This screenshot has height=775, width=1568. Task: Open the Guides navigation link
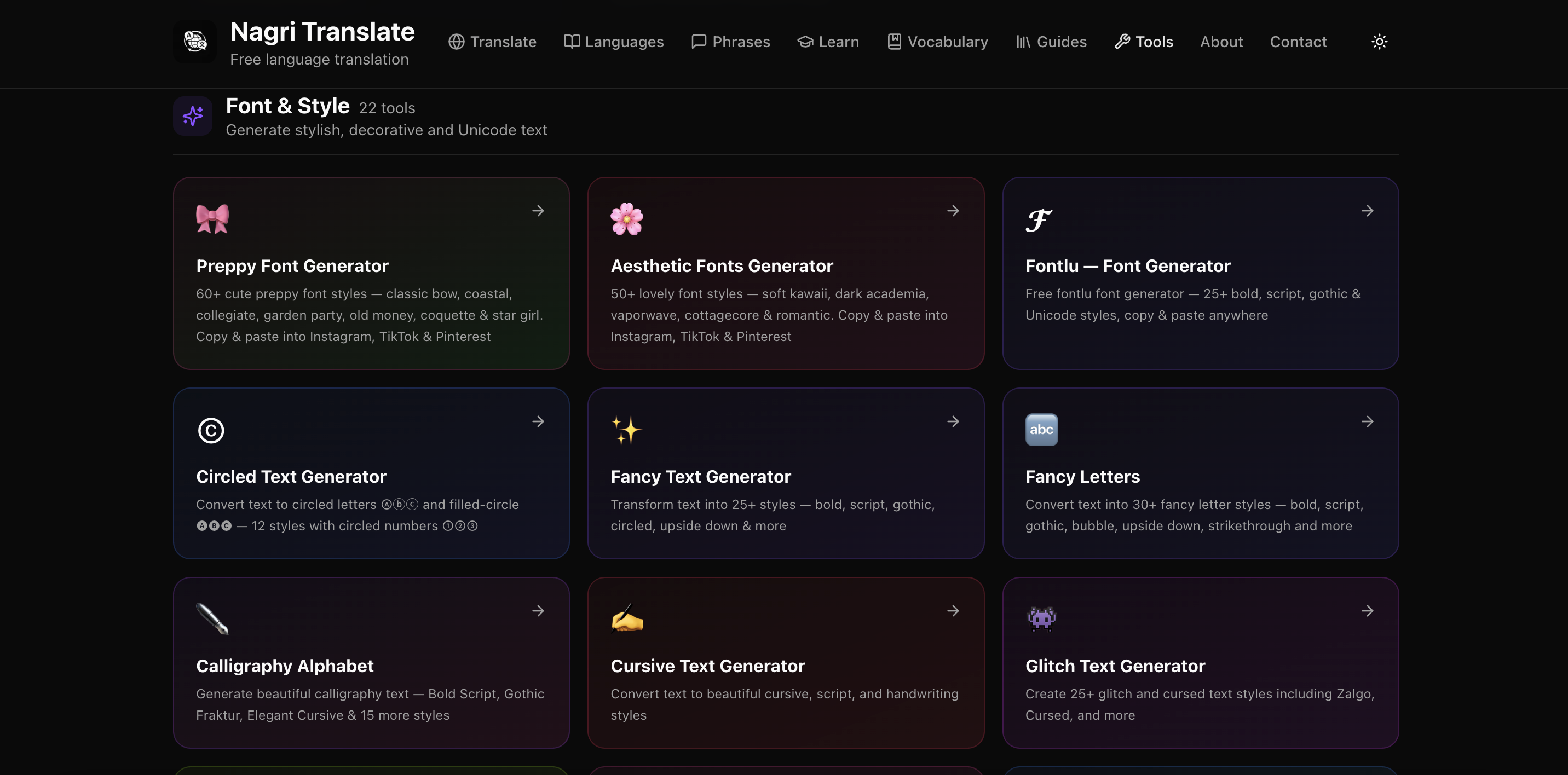coord(1051,42)
